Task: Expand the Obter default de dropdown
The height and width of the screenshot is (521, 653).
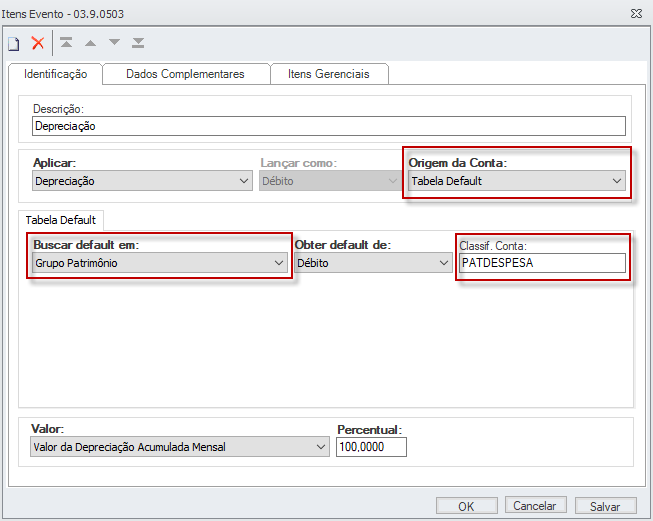Action: (x=373, y=263)
